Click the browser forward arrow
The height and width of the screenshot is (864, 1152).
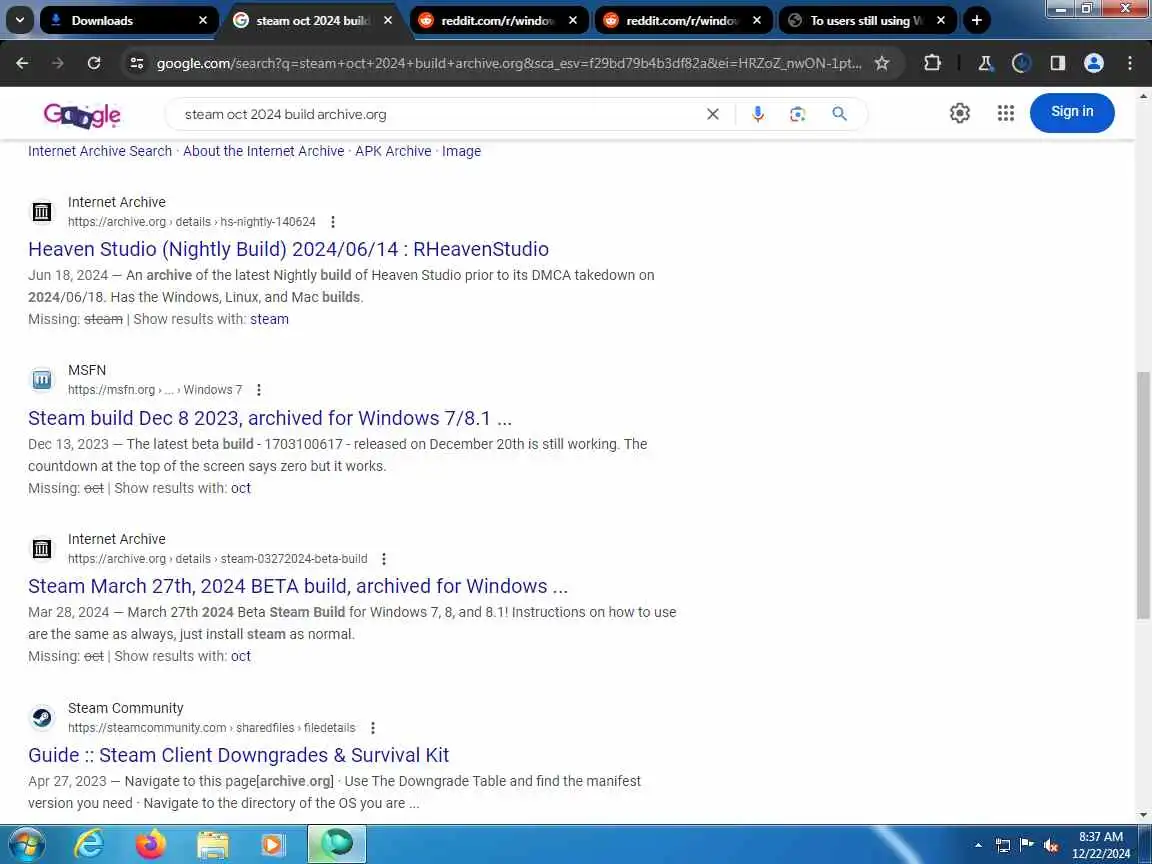coord(57,63)
